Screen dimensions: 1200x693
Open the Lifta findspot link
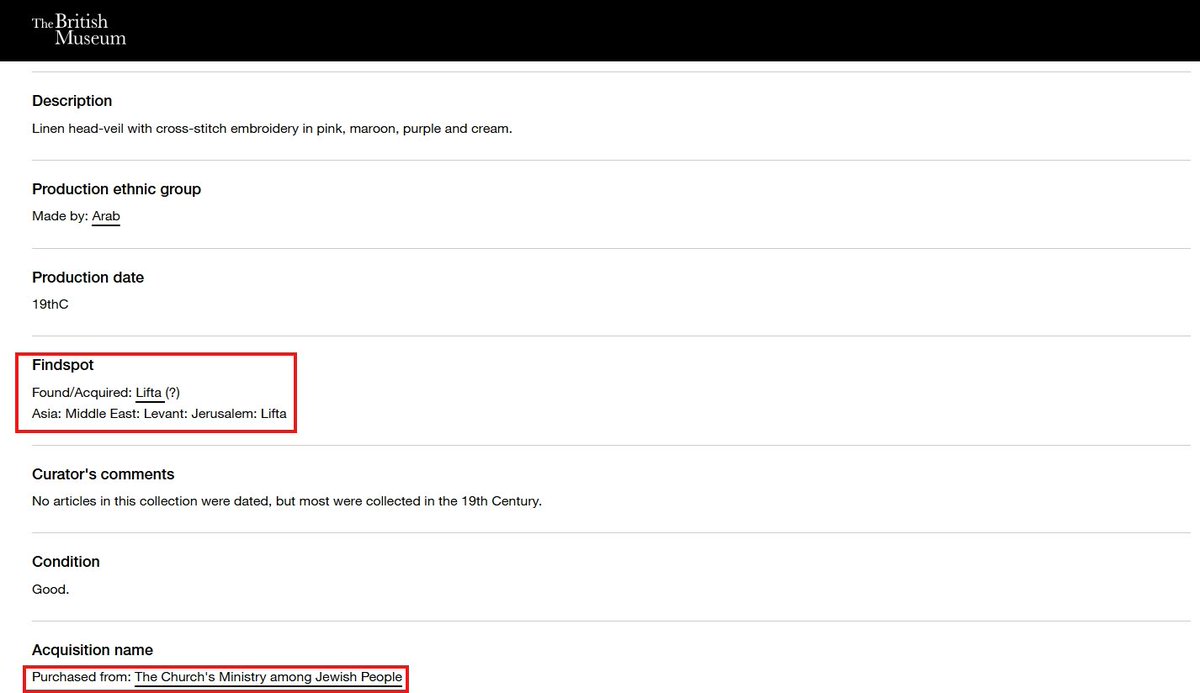pos(149,393)
